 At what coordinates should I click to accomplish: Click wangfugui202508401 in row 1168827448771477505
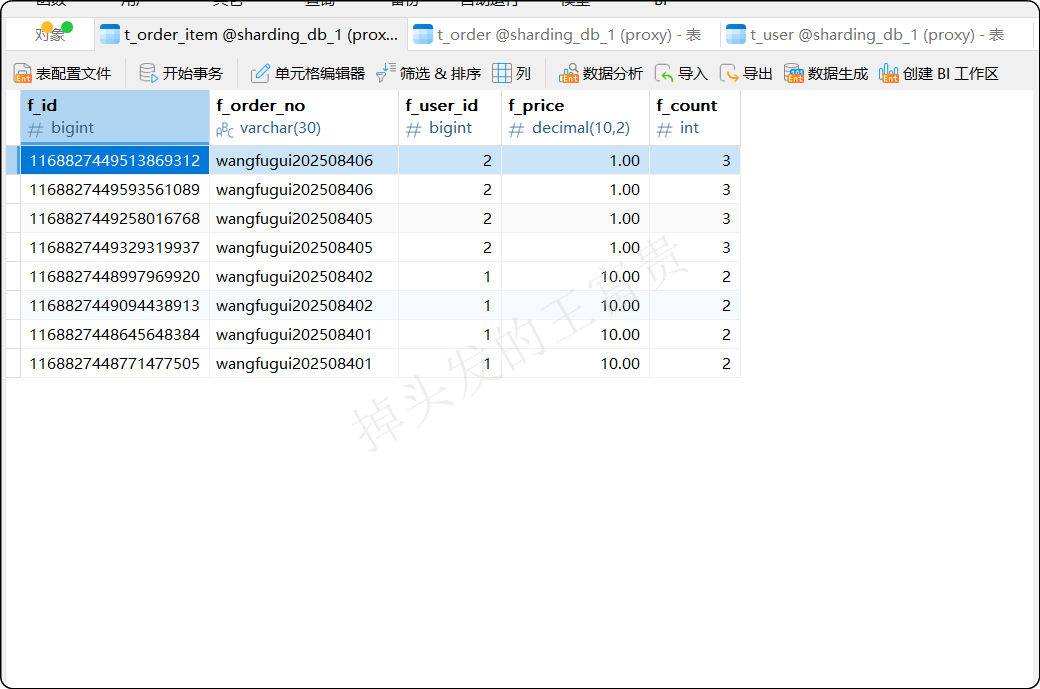coord(304,363)
